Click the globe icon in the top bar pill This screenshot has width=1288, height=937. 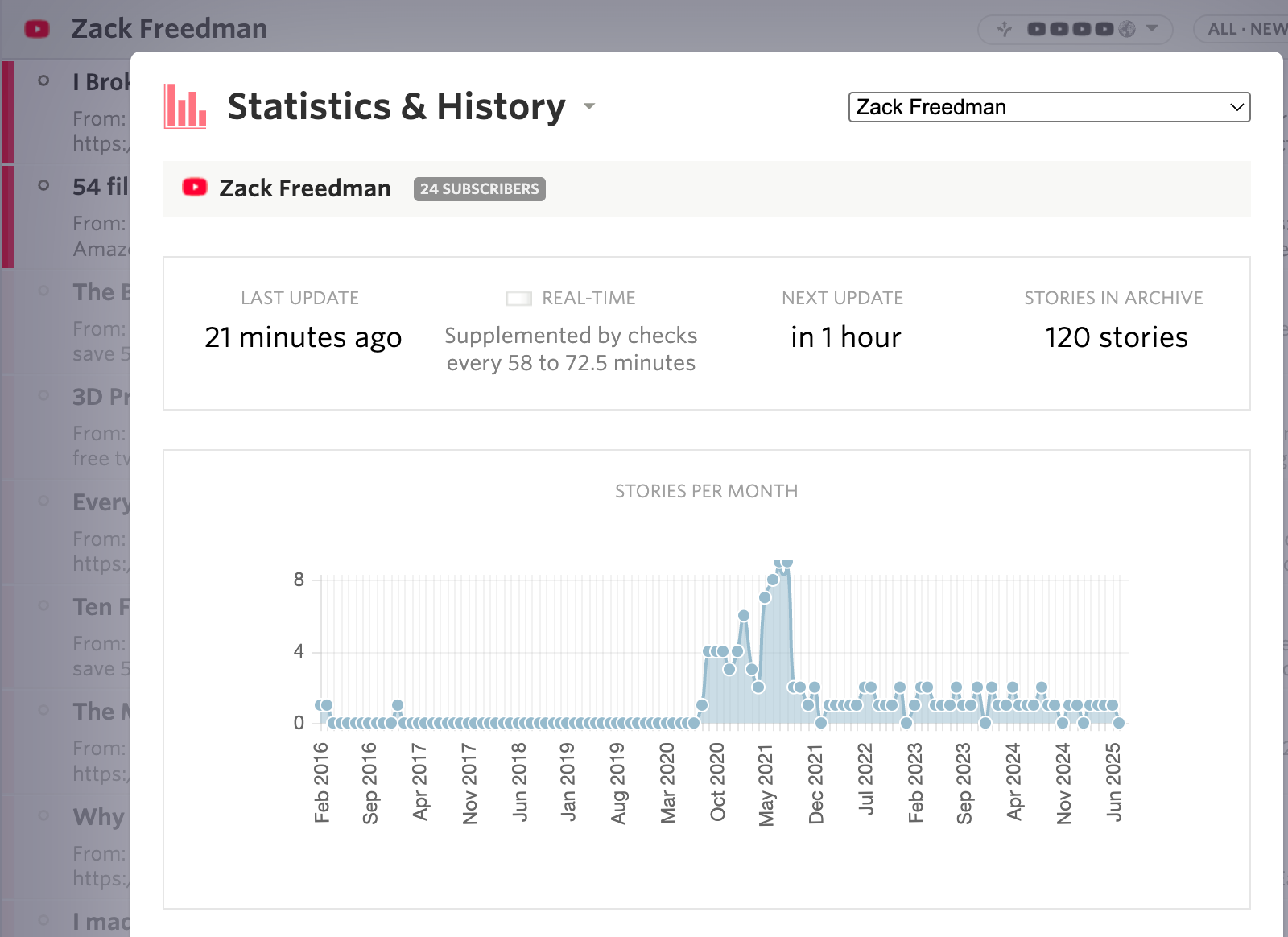(x=1127, y=29)
